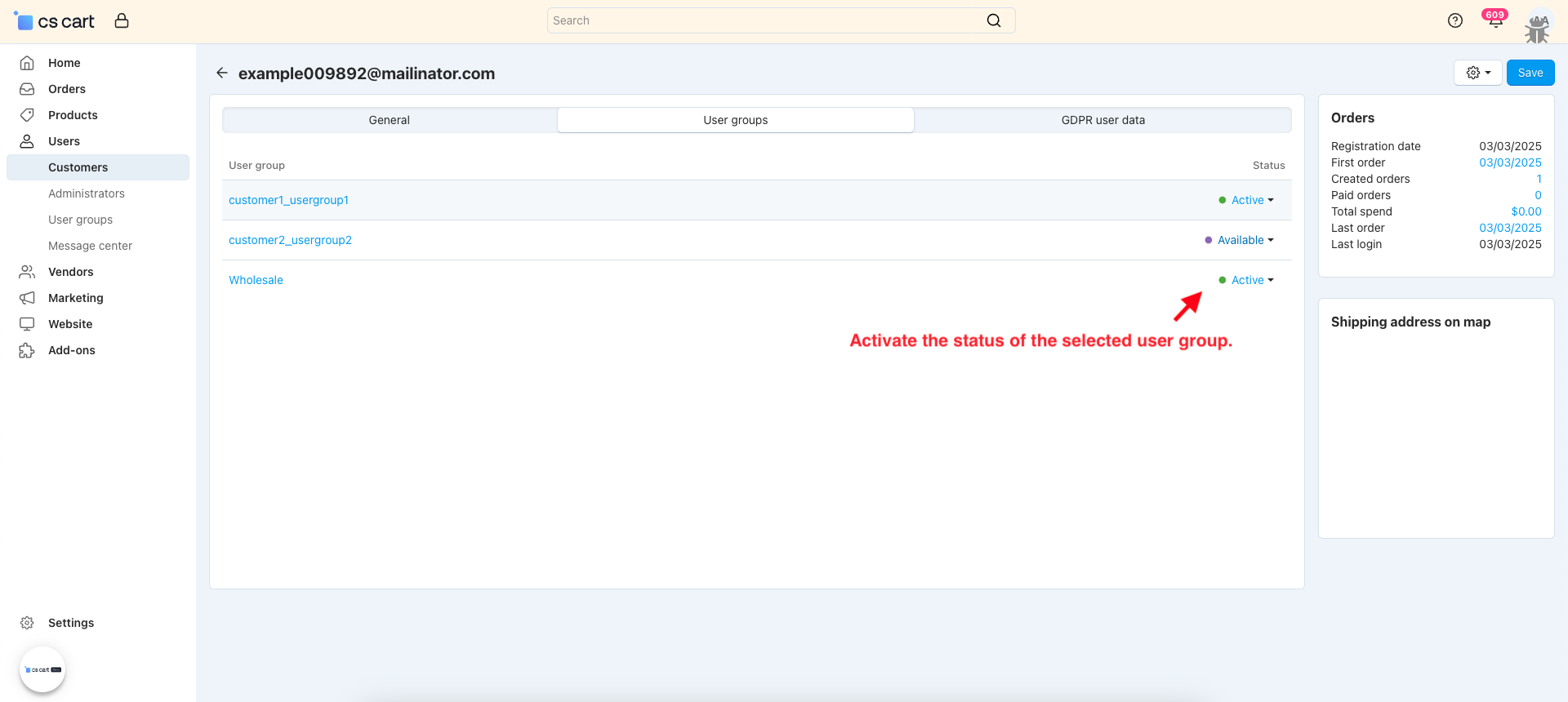The height and width of the screenshot is (702, 1568).
Task: Open the notifications bell with 609 badge
Action: pos(1494,21)
